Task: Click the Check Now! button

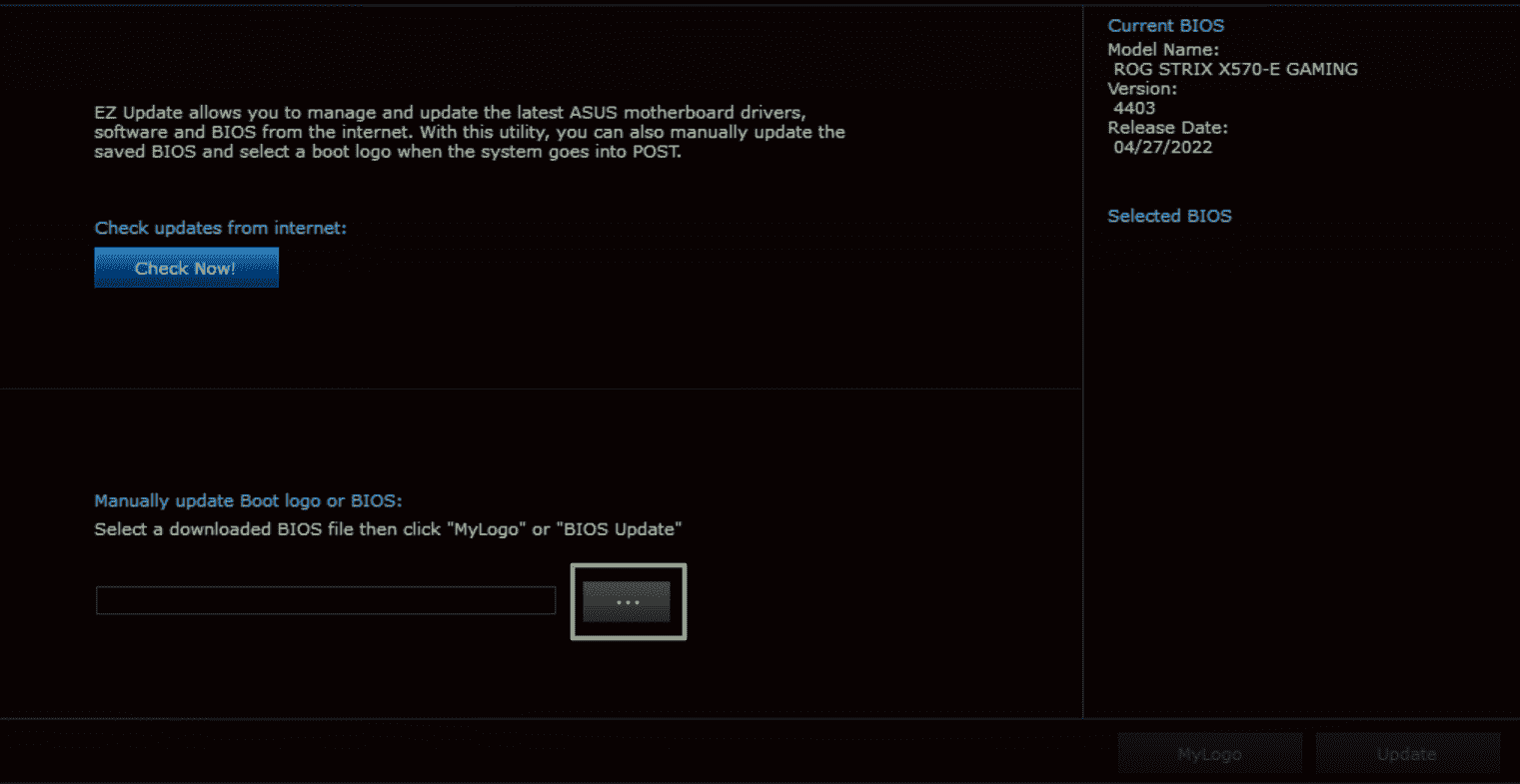Action: click(186, 268)
